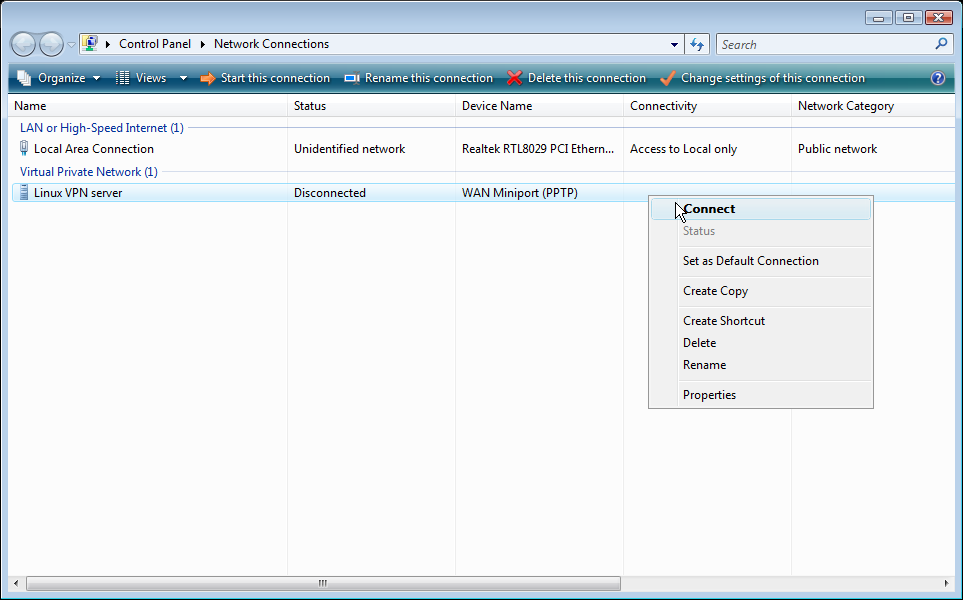Choose Create Copy from context menu
The width and height of the screenshot is (963, 600).
[x=761, y=291]
